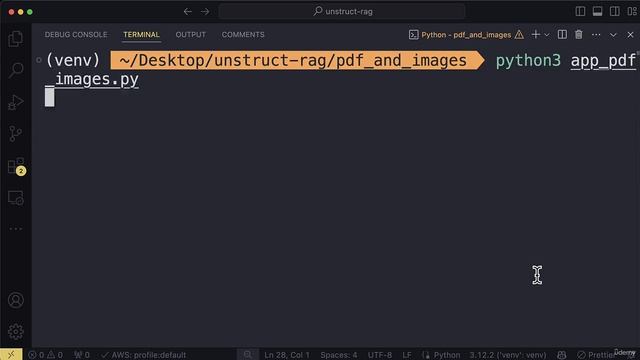Open Source Control view
The width and height of the screenshot is (640, 360).
16,133
